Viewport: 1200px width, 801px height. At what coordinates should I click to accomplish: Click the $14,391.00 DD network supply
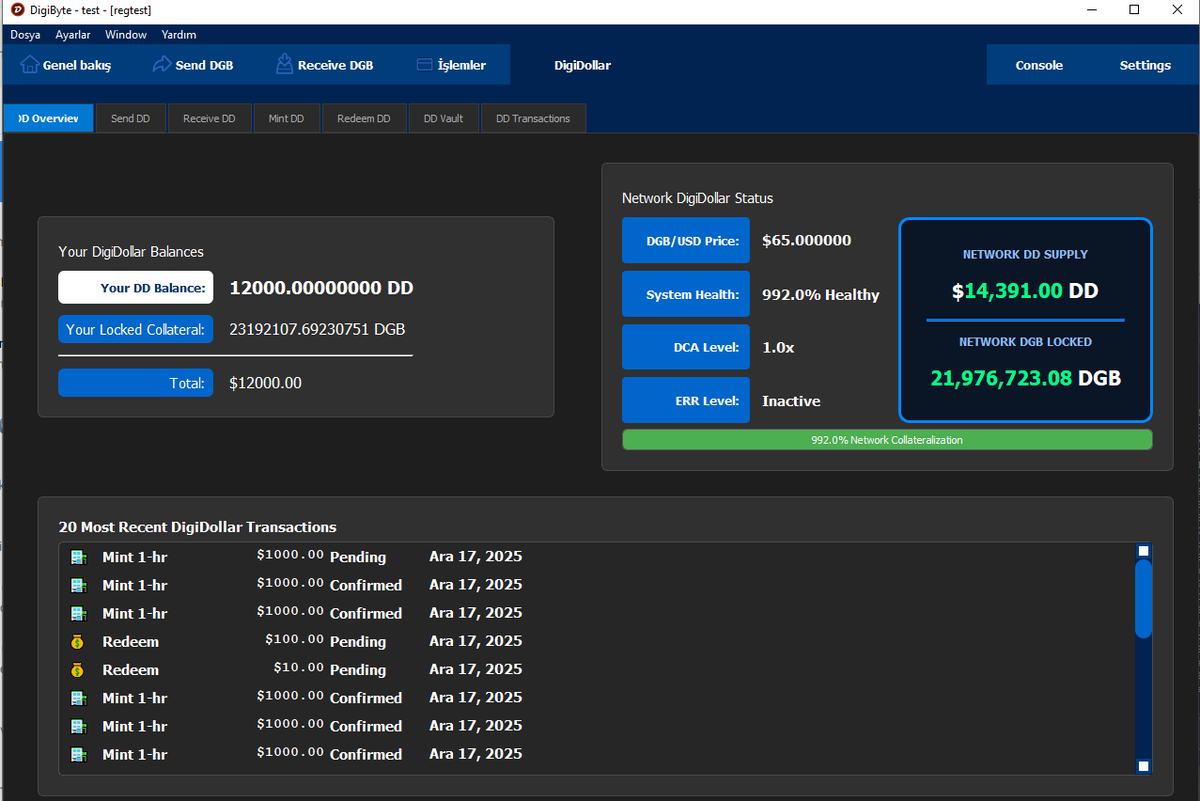1025,291
